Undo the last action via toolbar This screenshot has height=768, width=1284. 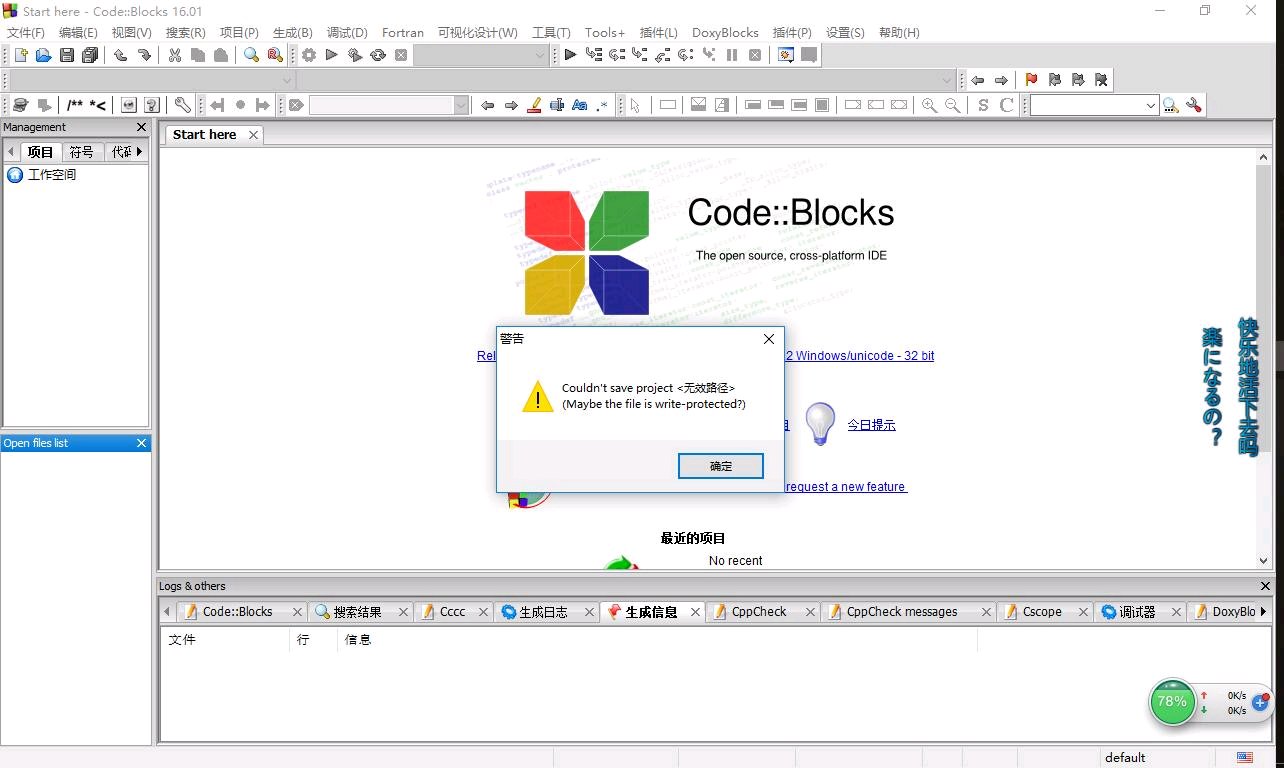tap(121, 55)
